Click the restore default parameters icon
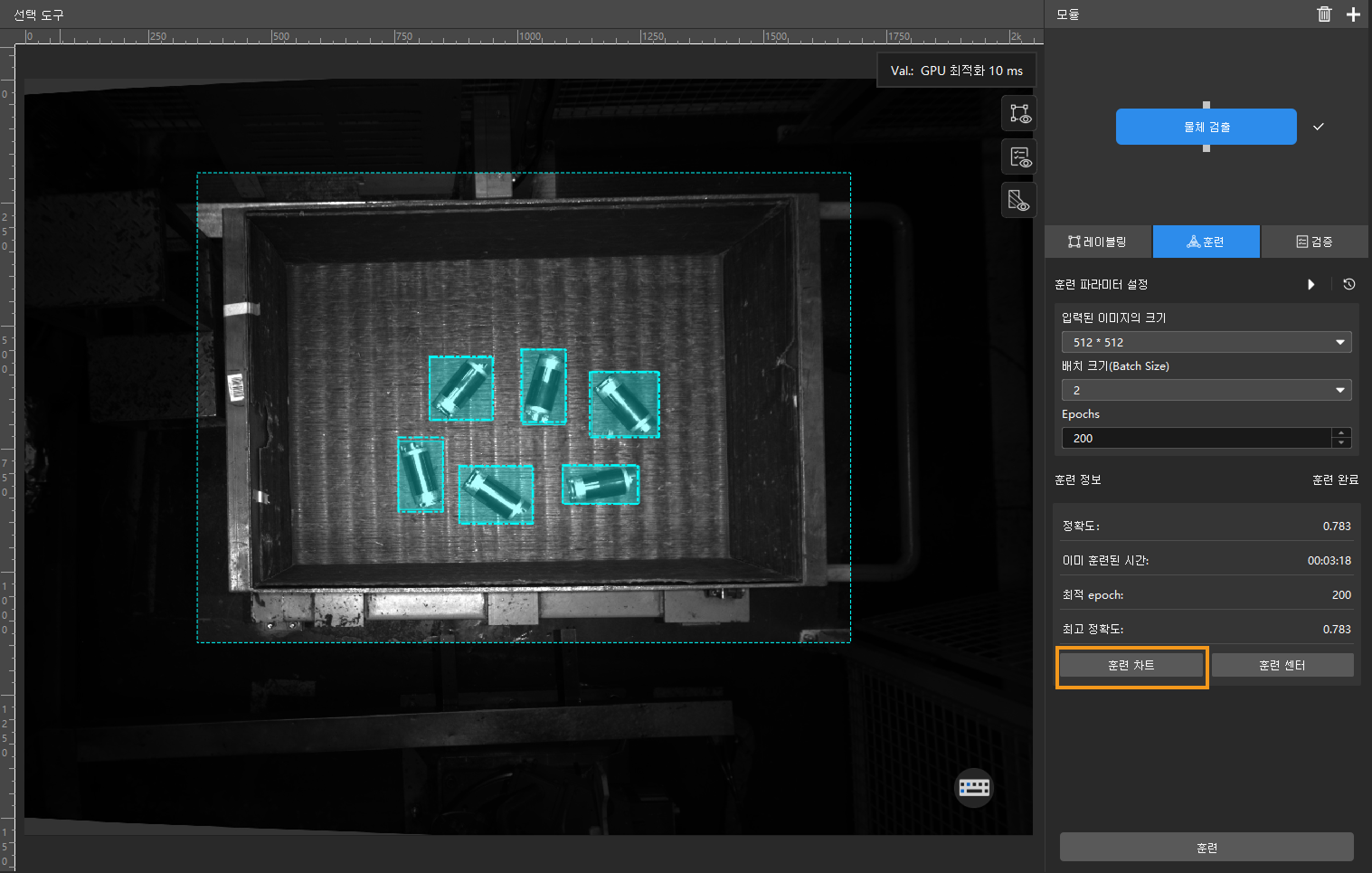The width and height of the screenshot is (1372, 873). coord(1348,284)
